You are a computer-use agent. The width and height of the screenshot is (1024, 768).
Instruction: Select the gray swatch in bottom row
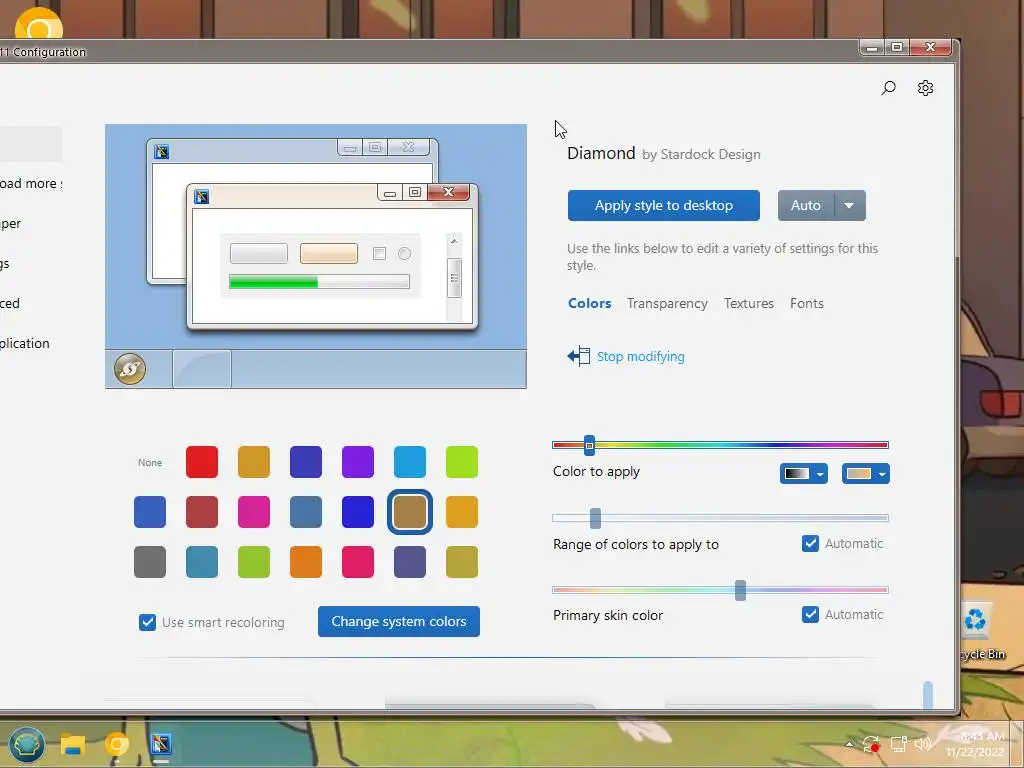(150, 562)
